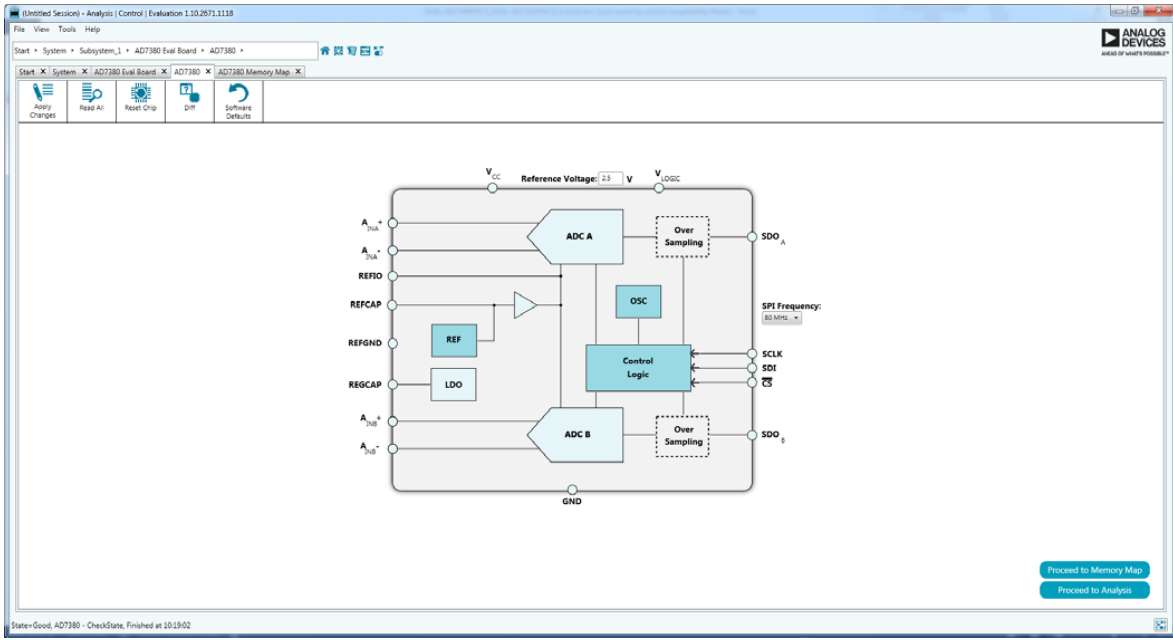Open the View menu
This screenshot has width=1173, height=640.
point(41,29)
